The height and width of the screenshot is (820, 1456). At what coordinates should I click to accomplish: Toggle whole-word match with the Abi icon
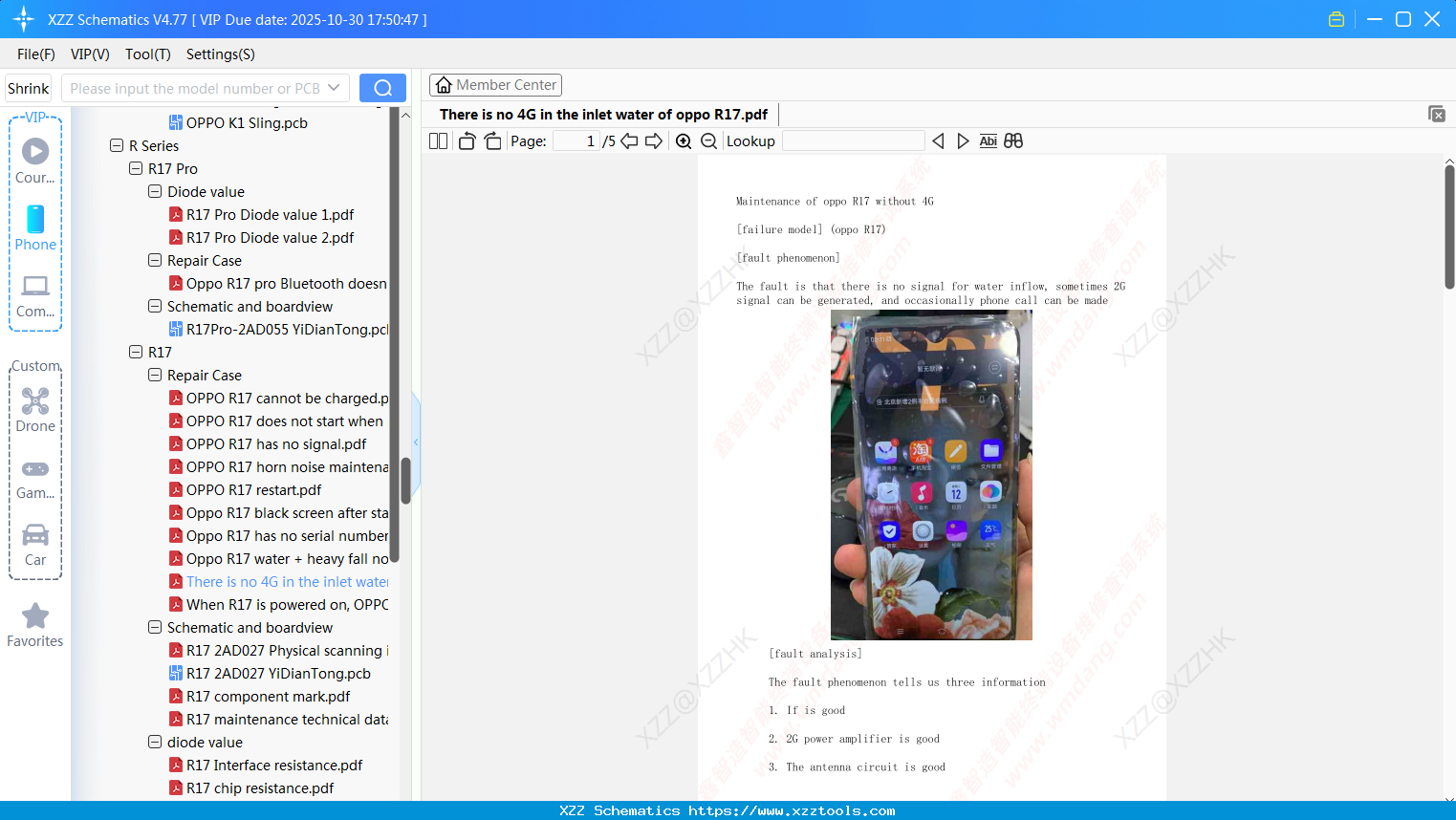[988, 140]
